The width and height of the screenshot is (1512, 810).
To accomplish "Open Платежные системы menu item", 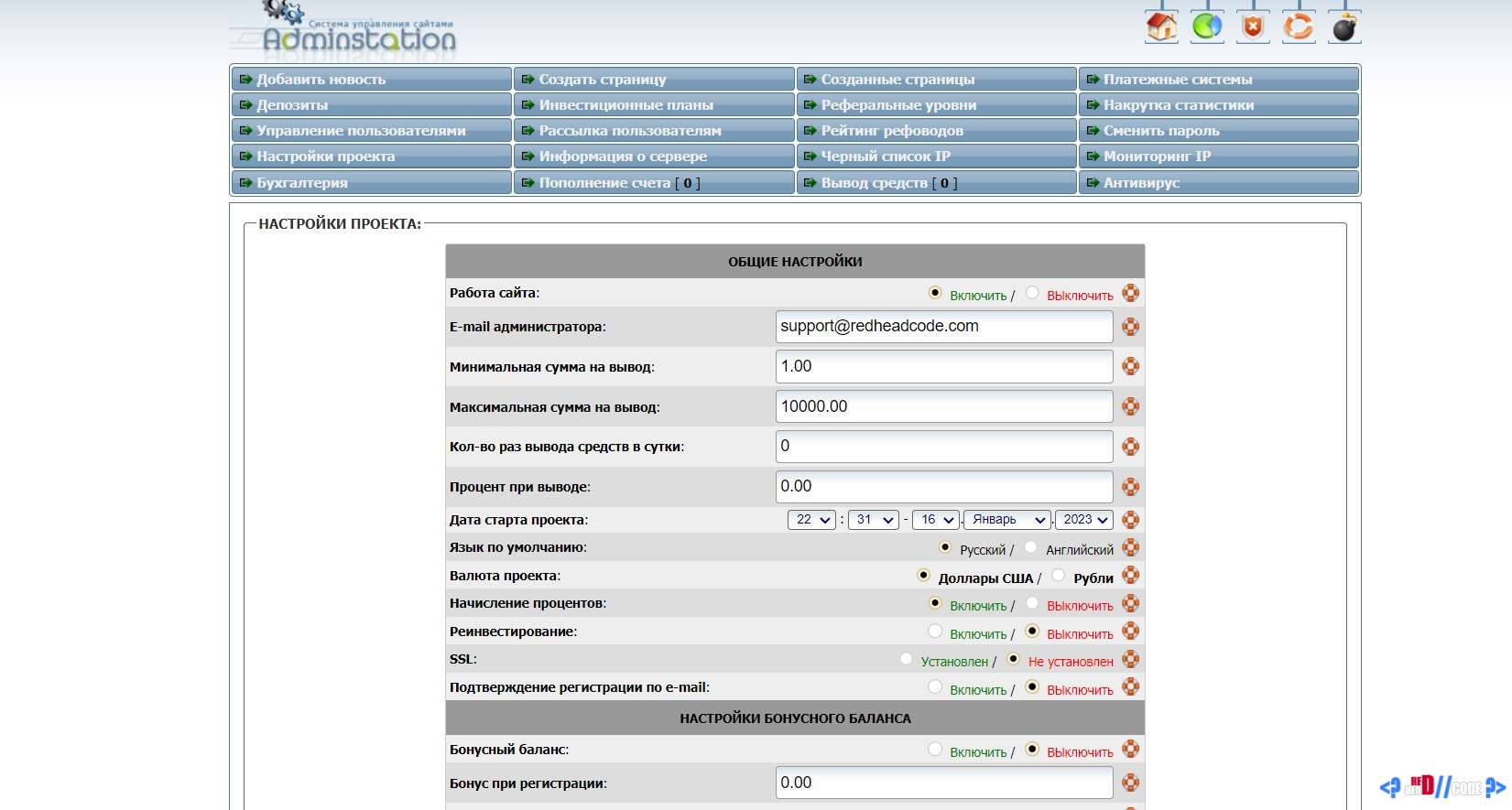I will point(1218,80).
